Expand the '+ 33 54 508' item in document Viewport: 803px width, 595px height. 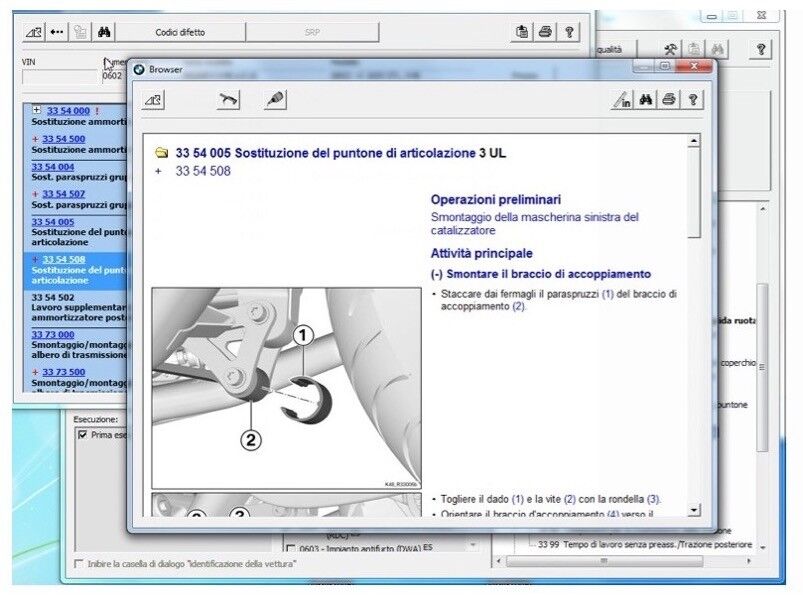(159, 171)
